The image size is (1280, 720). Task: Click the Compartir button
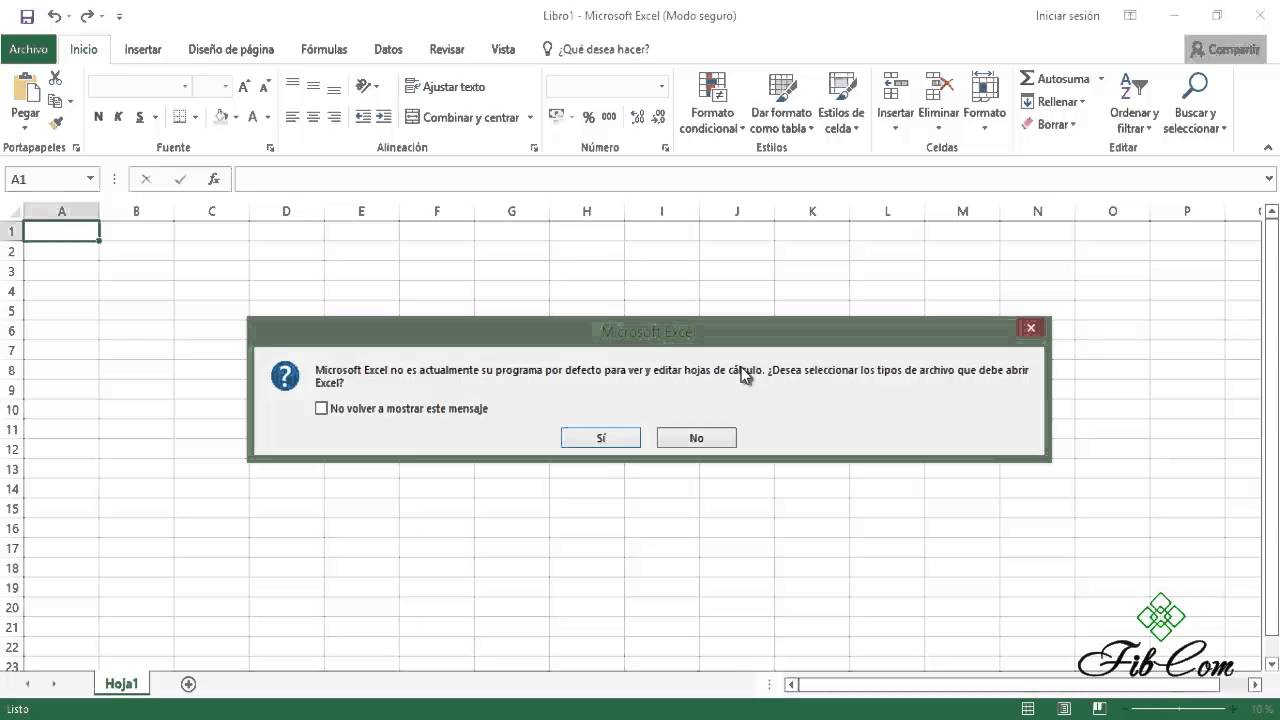click(x=1225, y=49)
